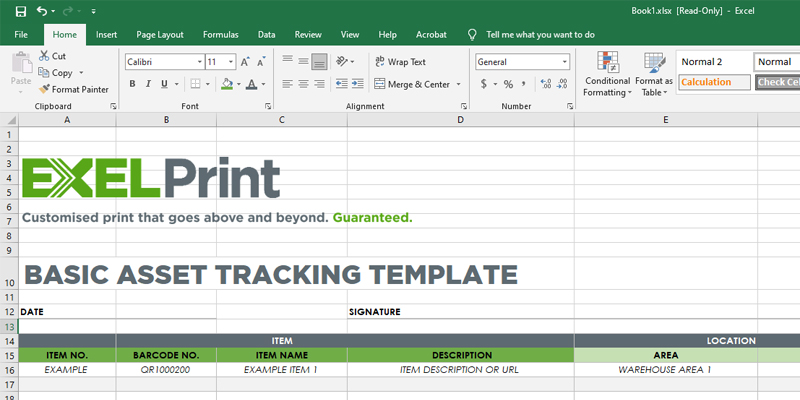The height and width of the screenshot is (400, 800).
Task: Toggle the Wrap Text button
Action: 400,62
